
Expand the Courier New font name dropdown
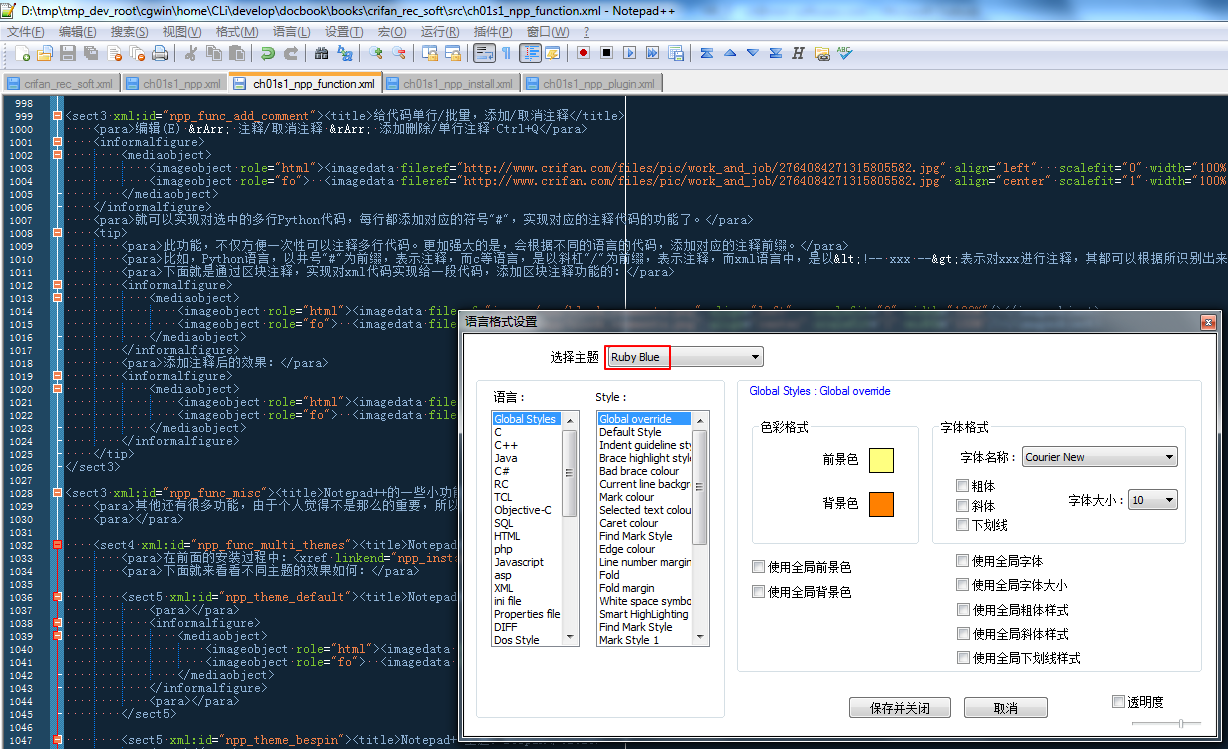point(1100,457)
